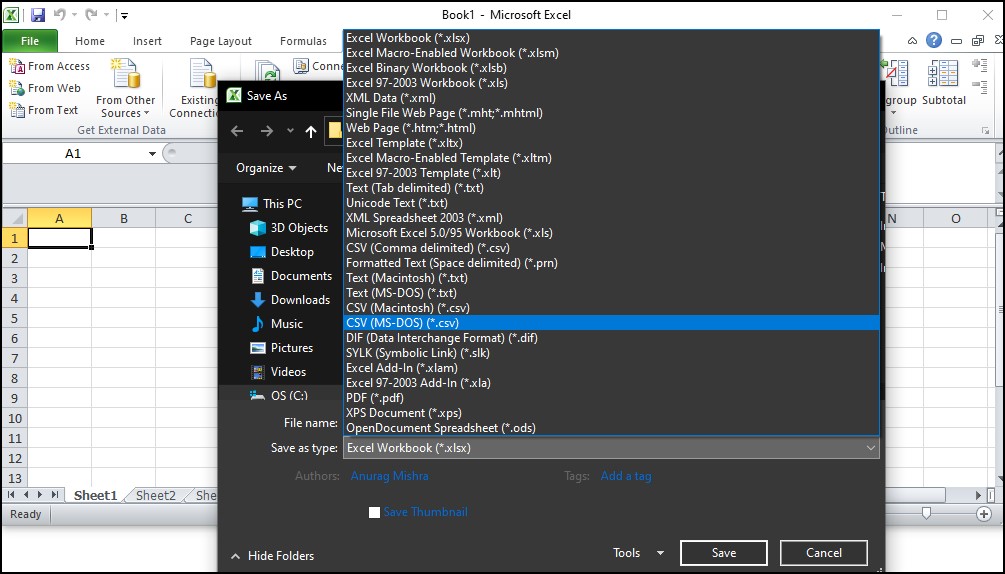Open the File tab
The image size is (1005, 574).
pyautogui.click(x=30, y=41)
